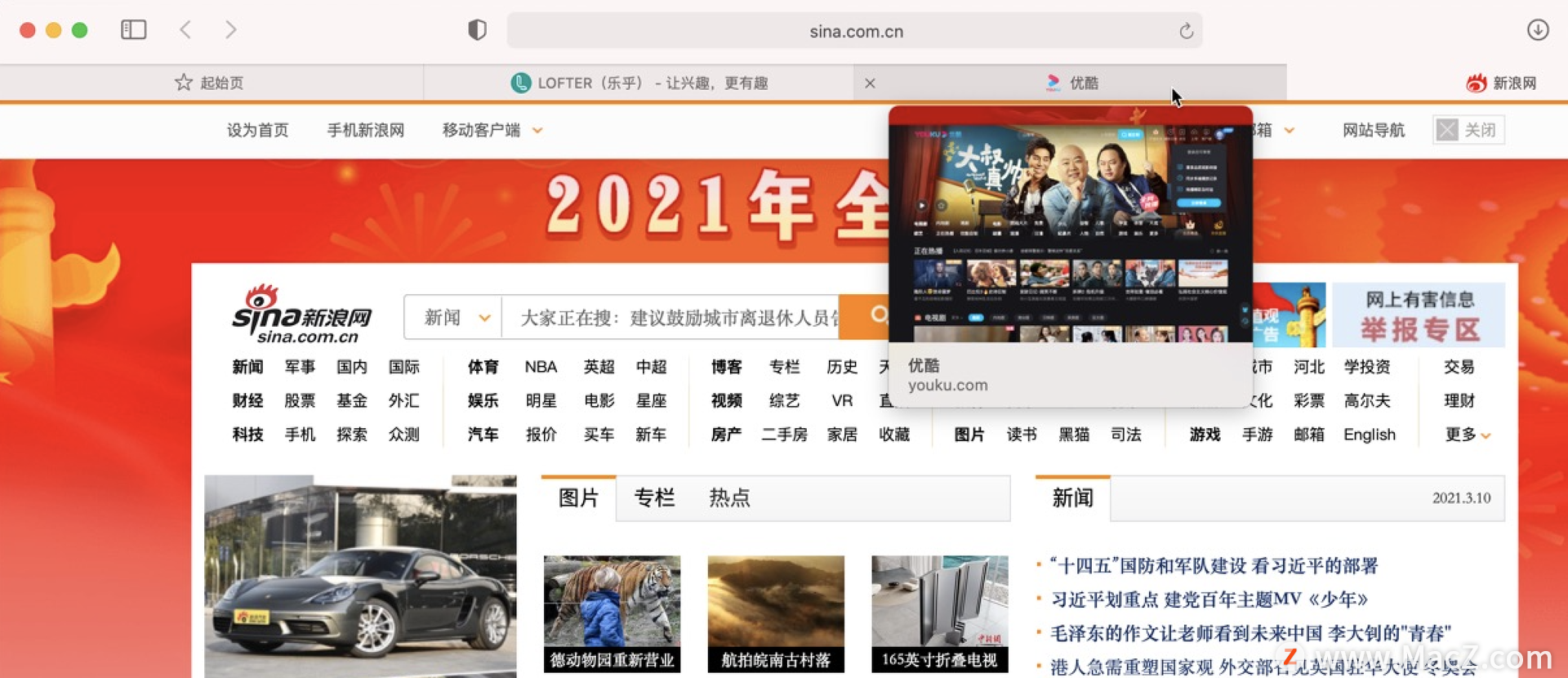1568x678 pixels.
Task: Open the 网上有害信息举报专区 banner
Action: point(1419,315)
